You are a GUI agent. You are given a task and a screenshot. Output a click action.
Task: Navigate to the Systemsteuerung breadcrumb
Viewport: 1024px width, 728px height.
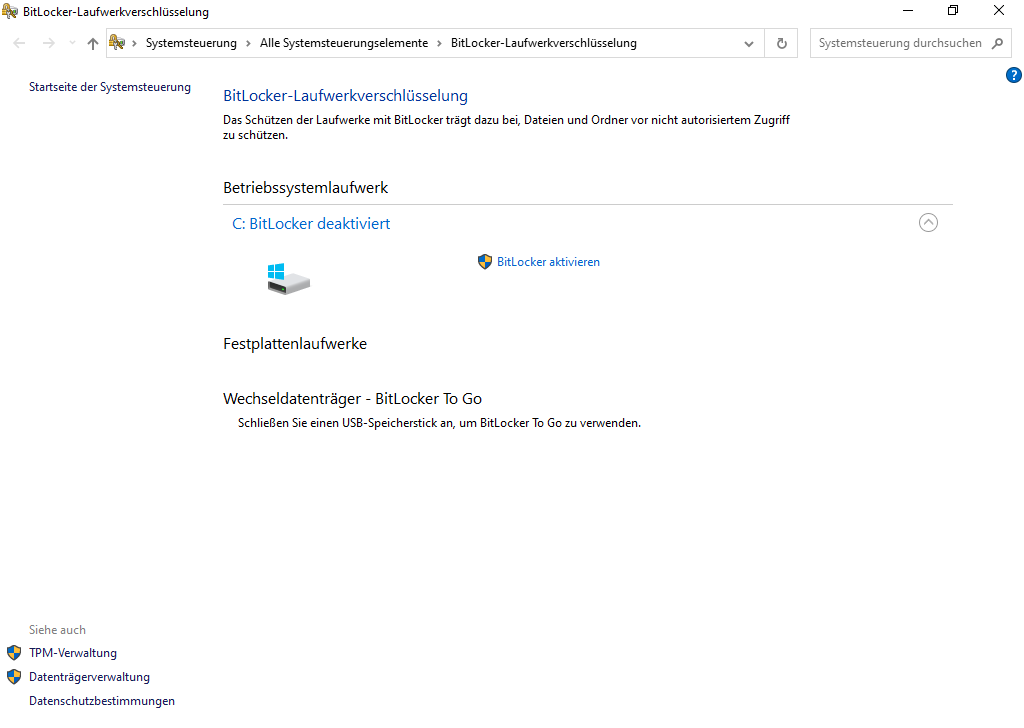pos(191,44)
